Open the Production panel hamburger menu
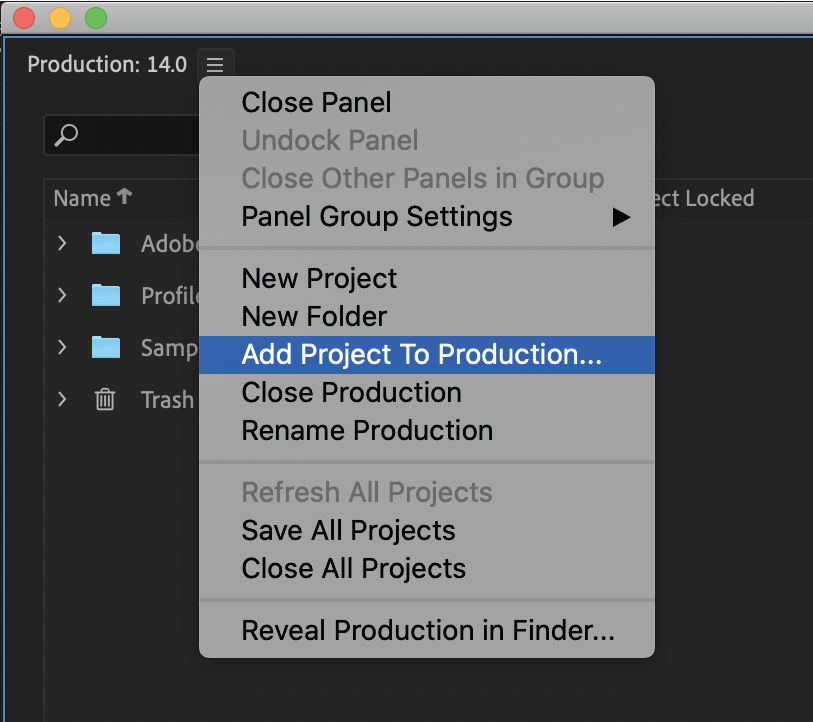Viewport: 813px width, 722px height. click(215, 63)
